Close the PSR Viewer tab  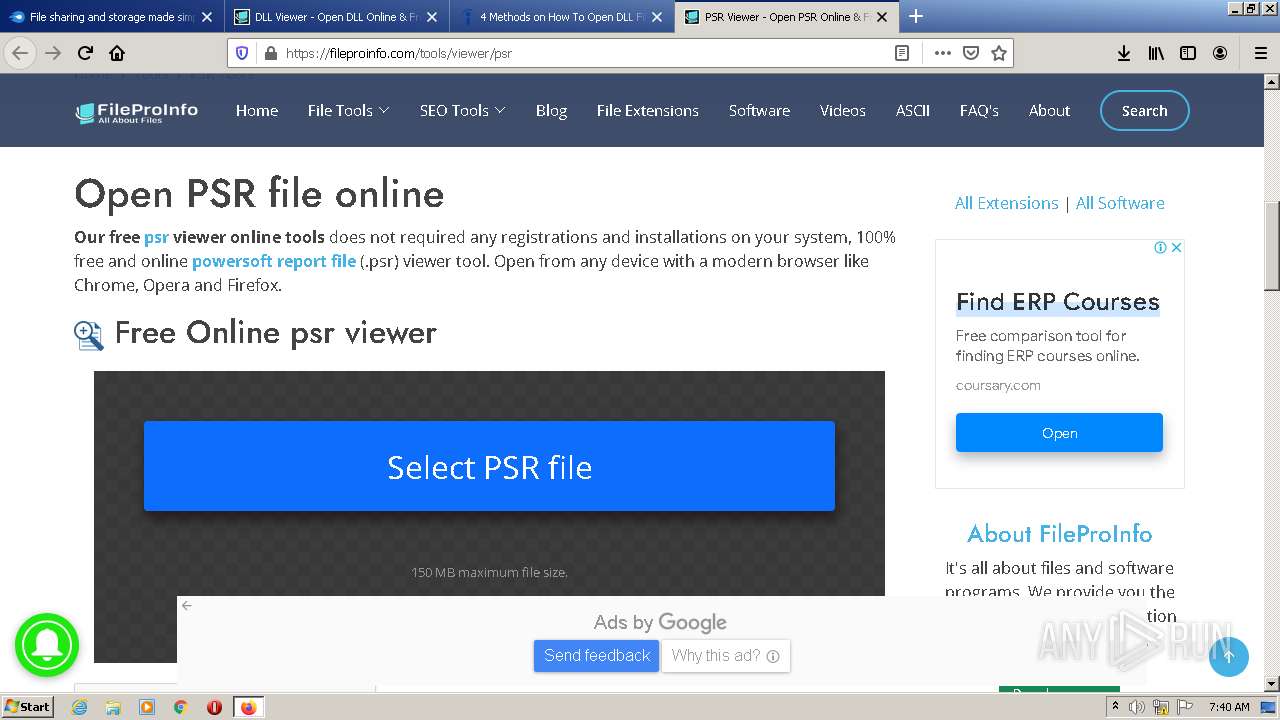point(882,17)
